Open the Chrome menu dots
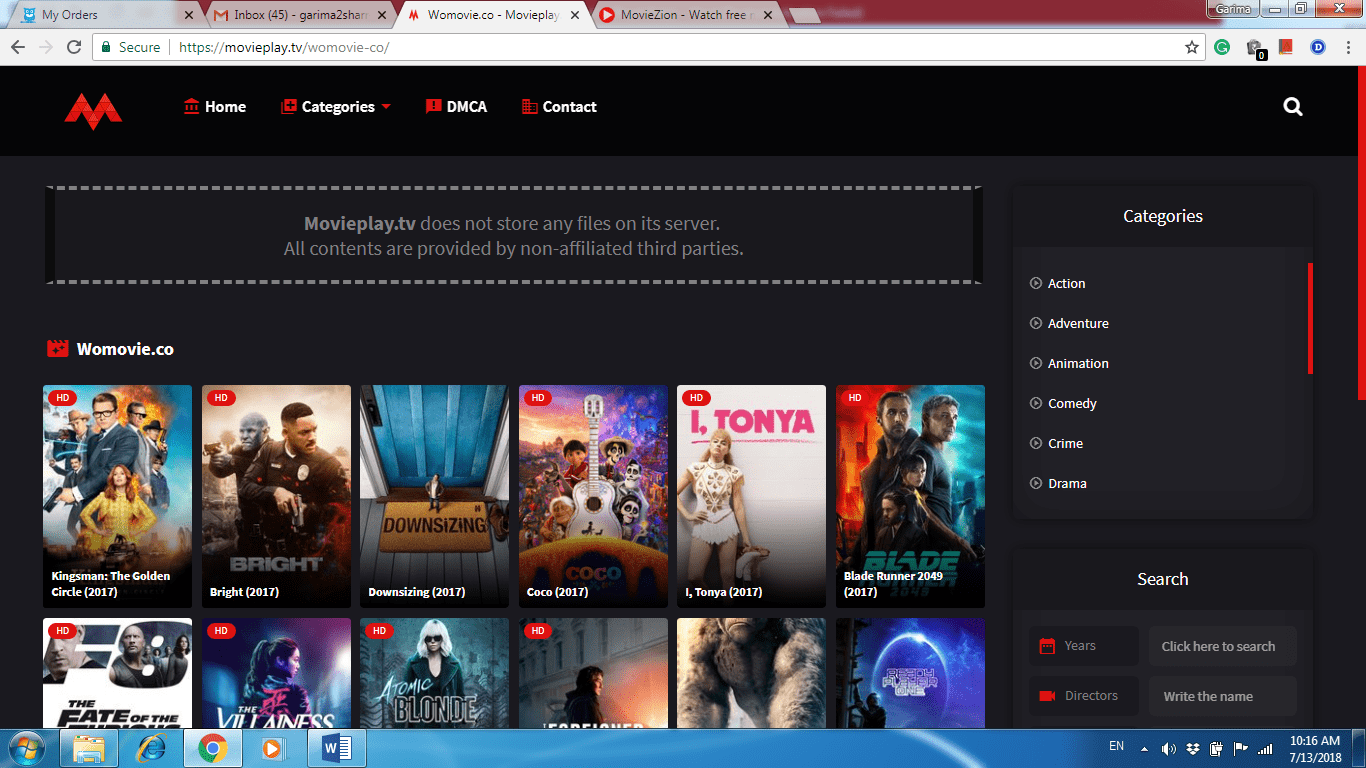This screenshot has width=1366, height=768. pyautogui.click(x=1346, y=47)
